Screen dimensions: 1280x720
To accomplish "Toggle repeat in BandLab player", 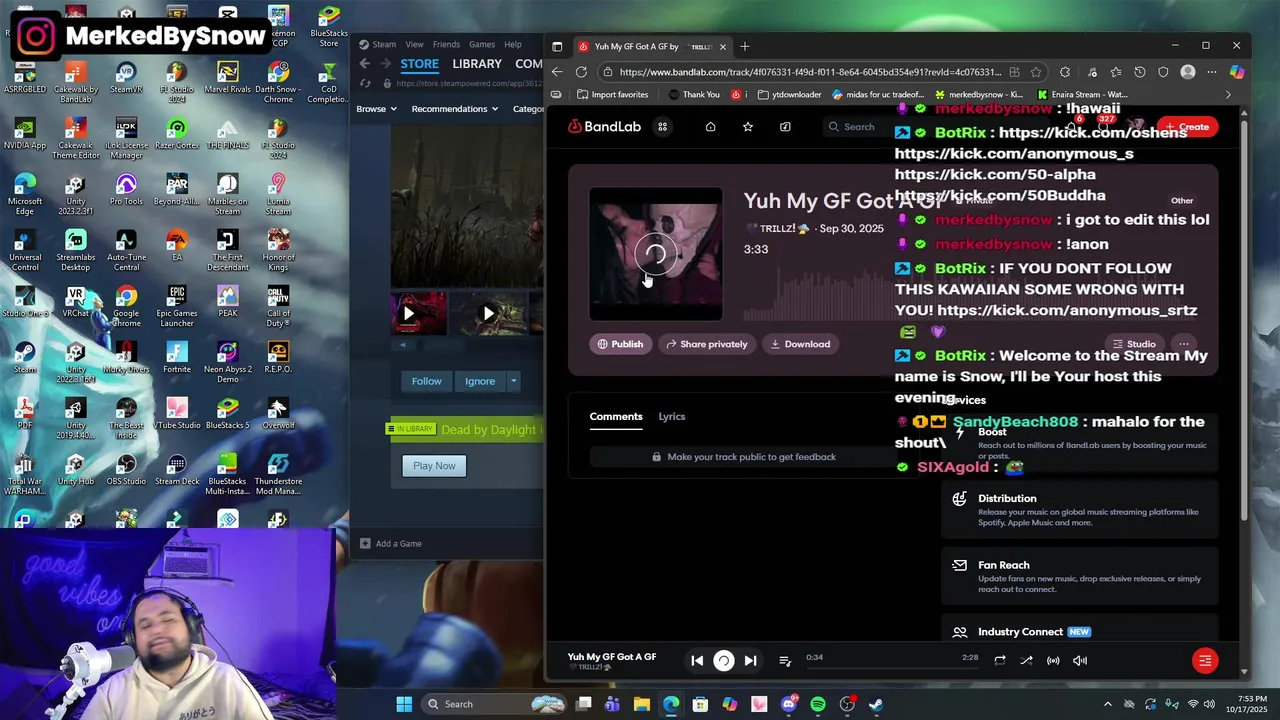I will tap(999, 660).
